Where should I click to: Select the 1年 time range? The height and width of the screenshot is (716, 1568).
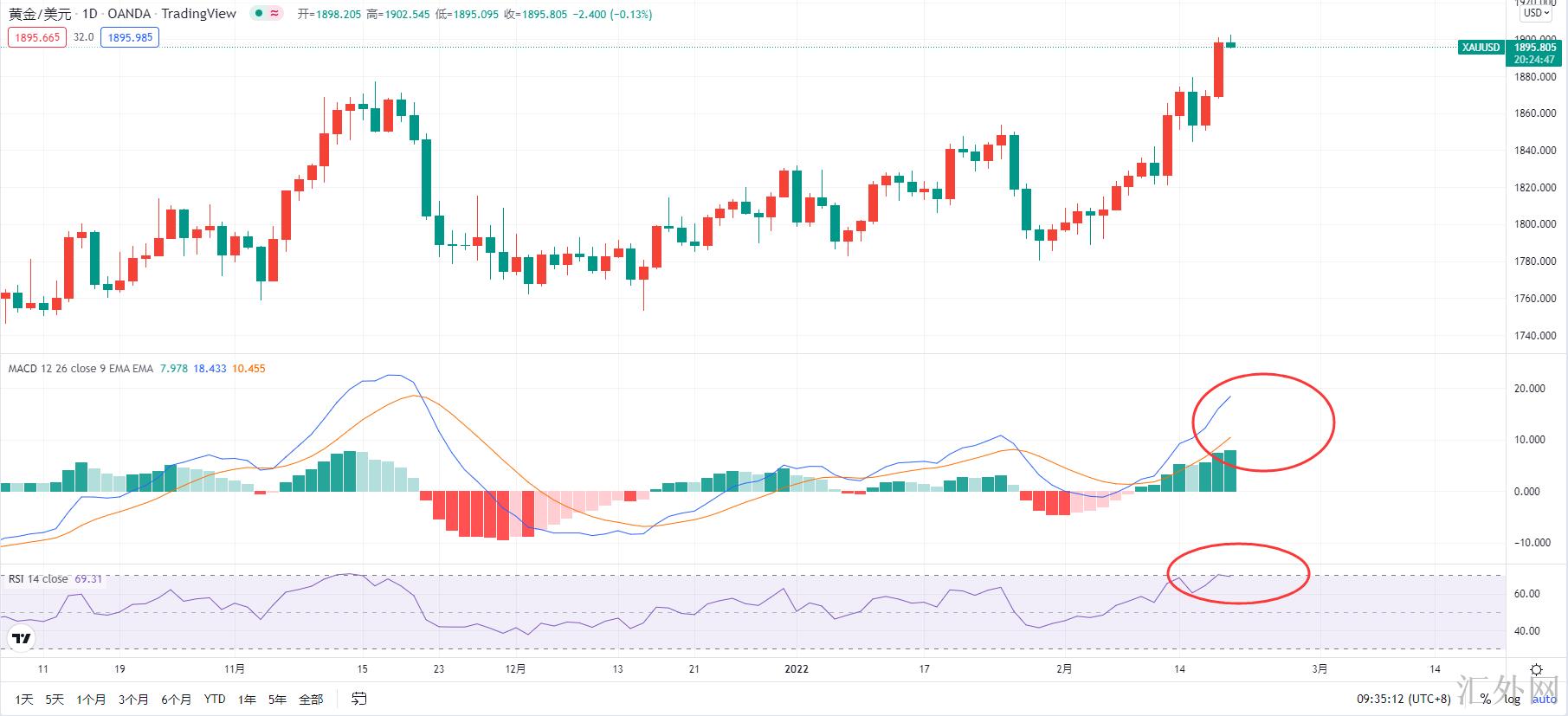tap(247, 699)
